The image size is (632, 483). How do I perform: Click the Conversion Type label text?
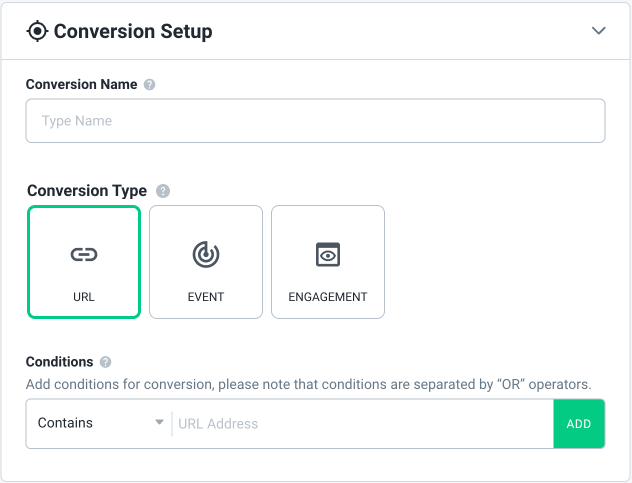(87, 191)
